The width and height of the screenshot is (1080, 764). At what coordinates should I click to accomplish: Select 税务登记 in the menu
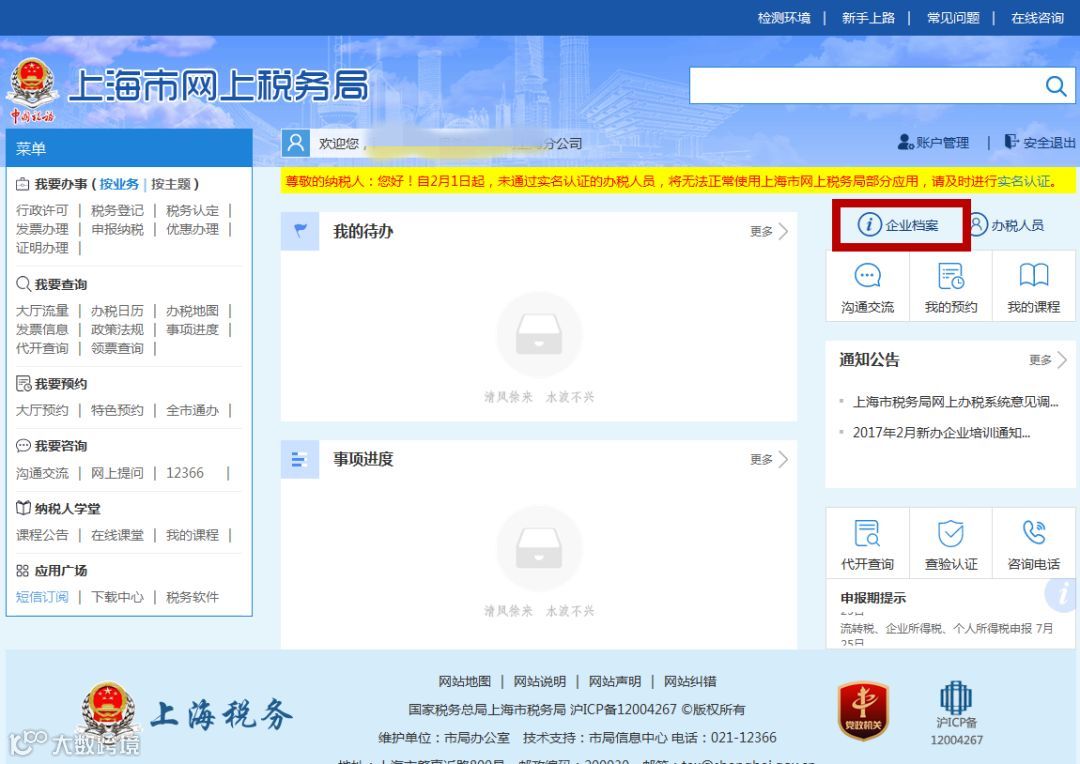coord(117,210)
